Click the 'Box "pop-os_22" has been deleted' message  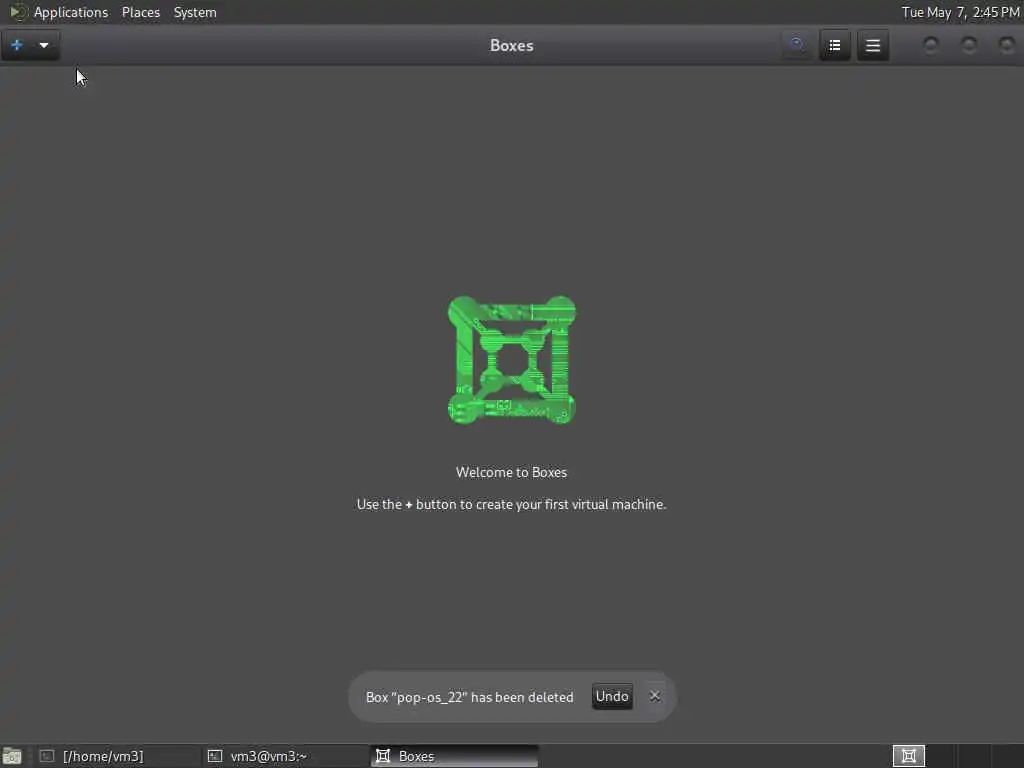pos(470,697)
